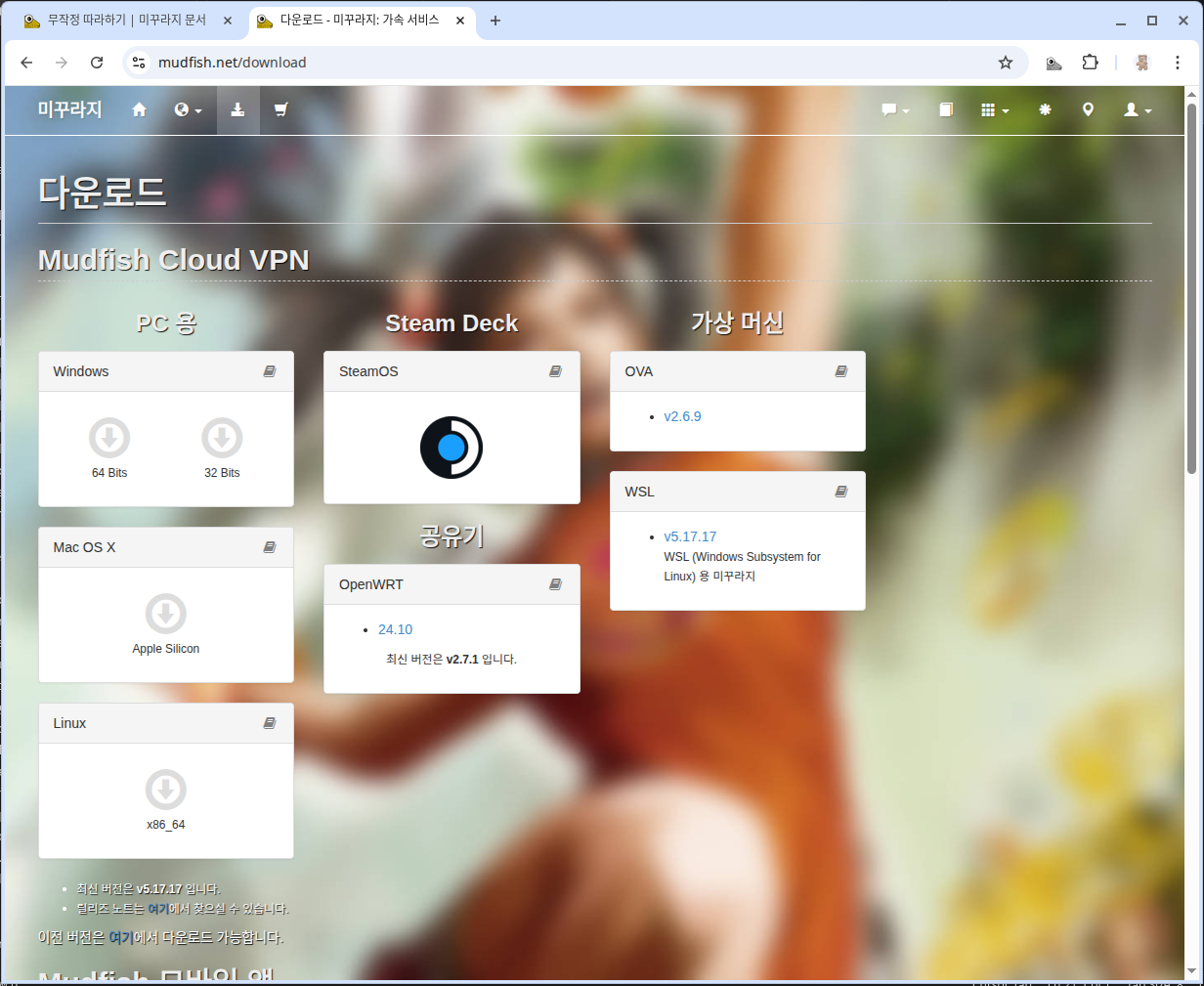Open the Chrome profile avatar

pyautogui.click(x=1141, y=63)
